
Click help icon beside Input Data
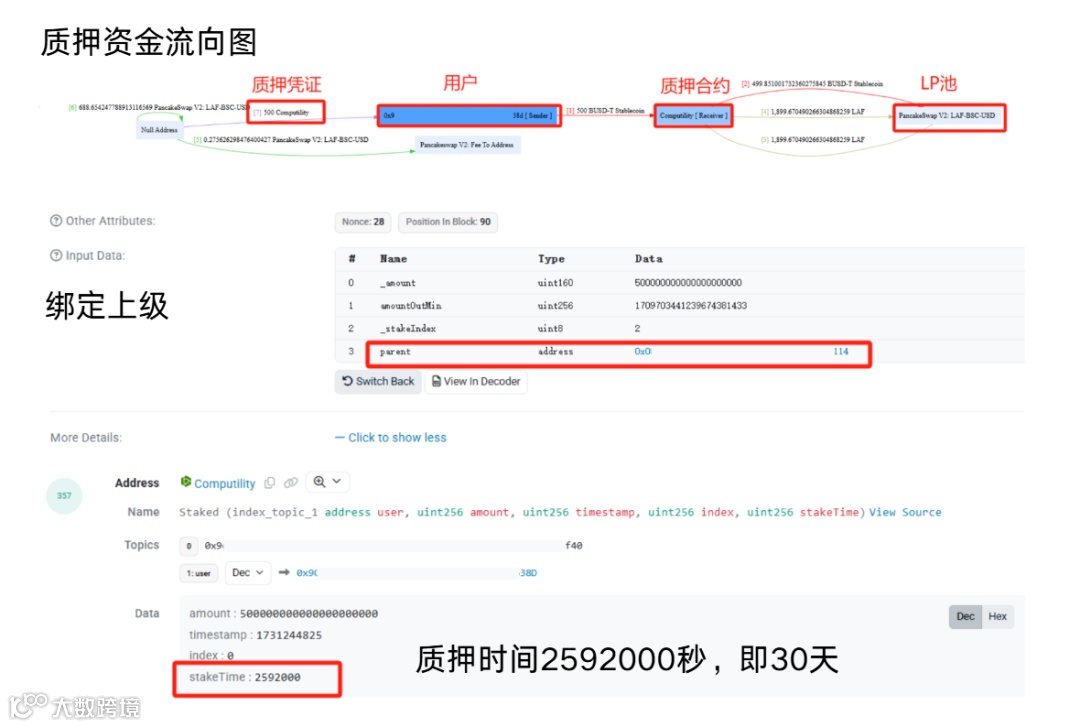coord(56,256)
